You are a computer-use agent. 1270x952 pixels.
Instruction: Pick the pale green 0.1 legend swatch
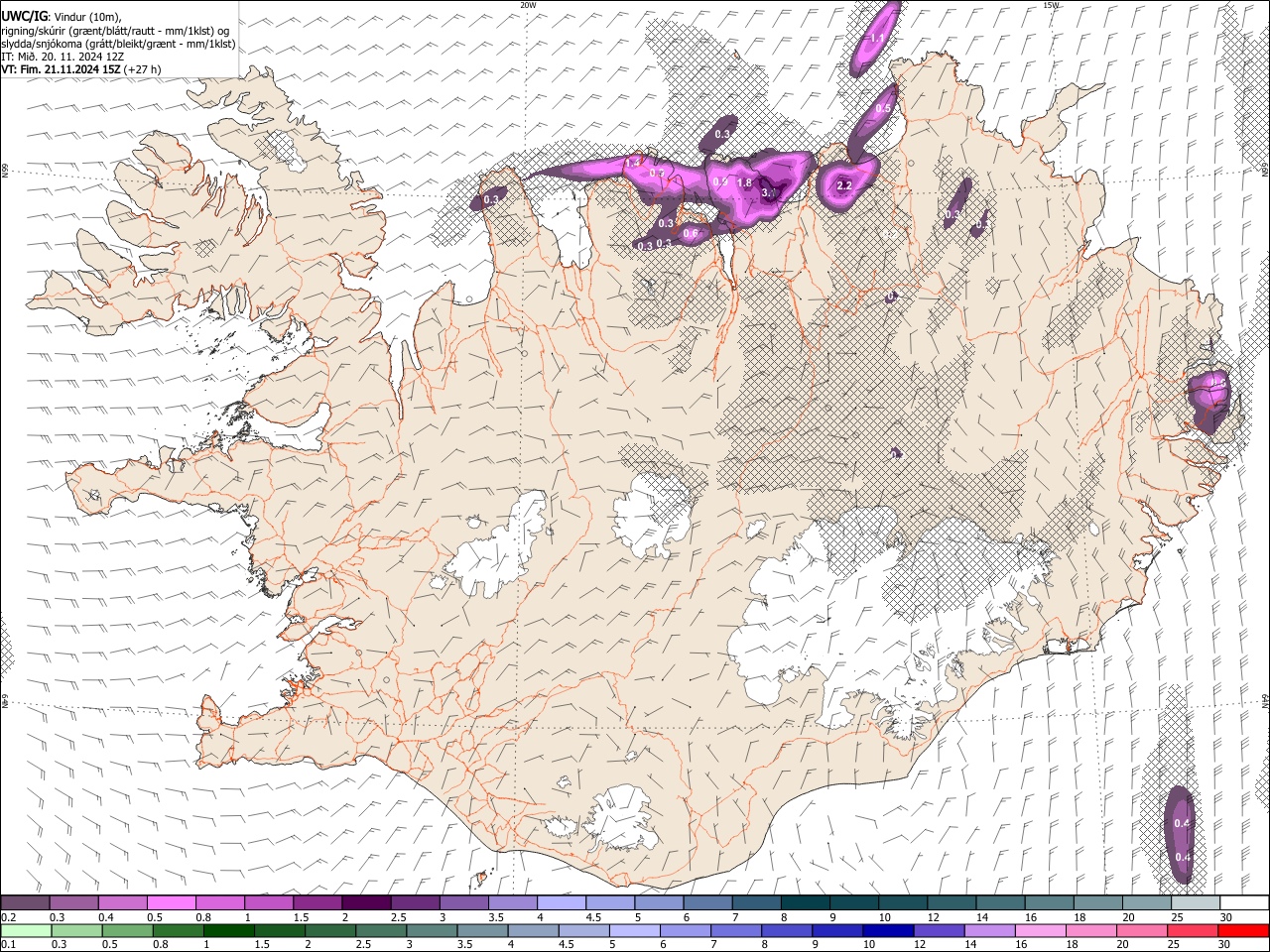pyautogui.click(x=26, y=930)
